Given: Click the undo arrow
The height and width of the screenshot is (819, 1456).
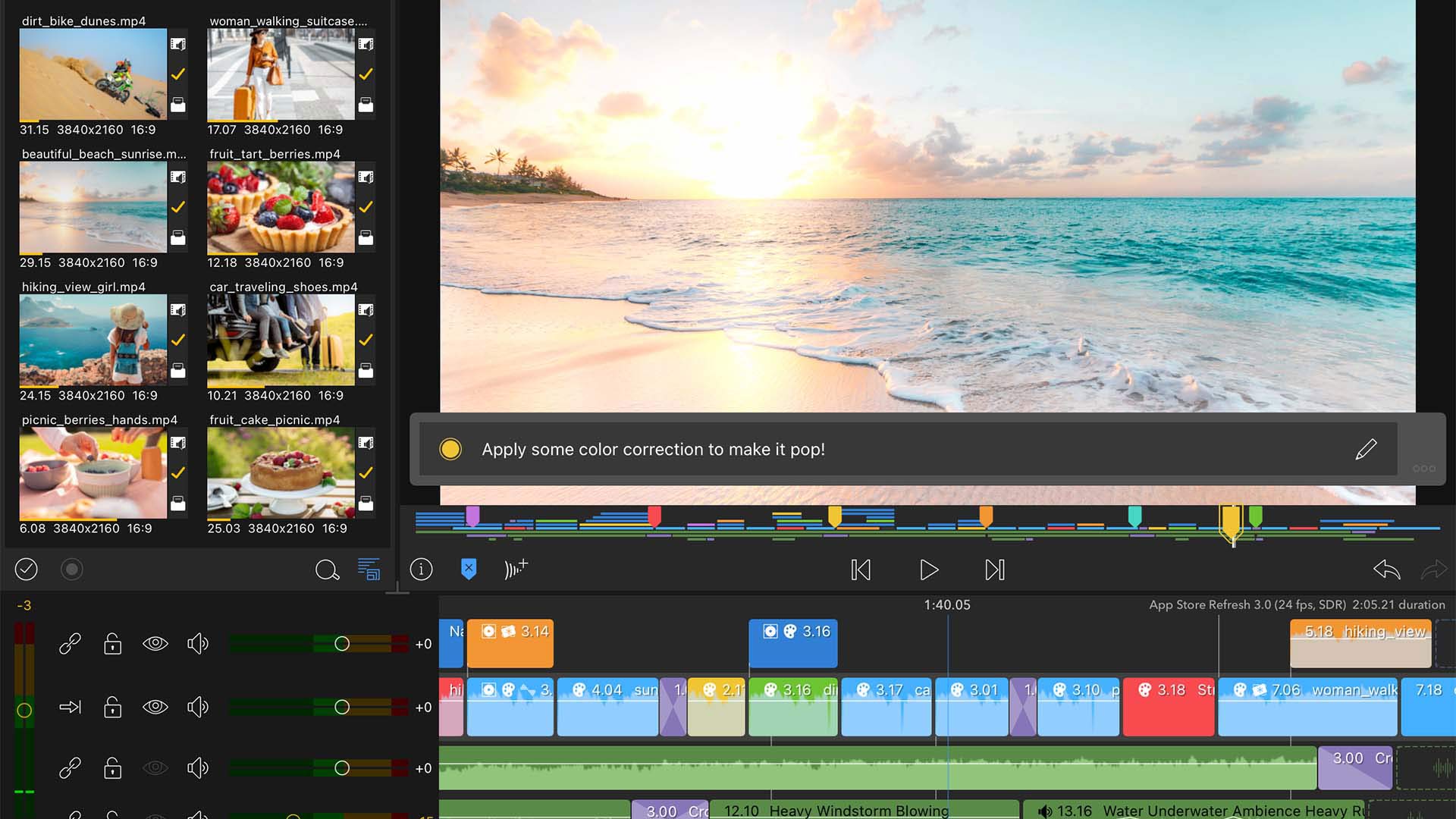Looking at the screenshot, I should [x=1386, y=570].
